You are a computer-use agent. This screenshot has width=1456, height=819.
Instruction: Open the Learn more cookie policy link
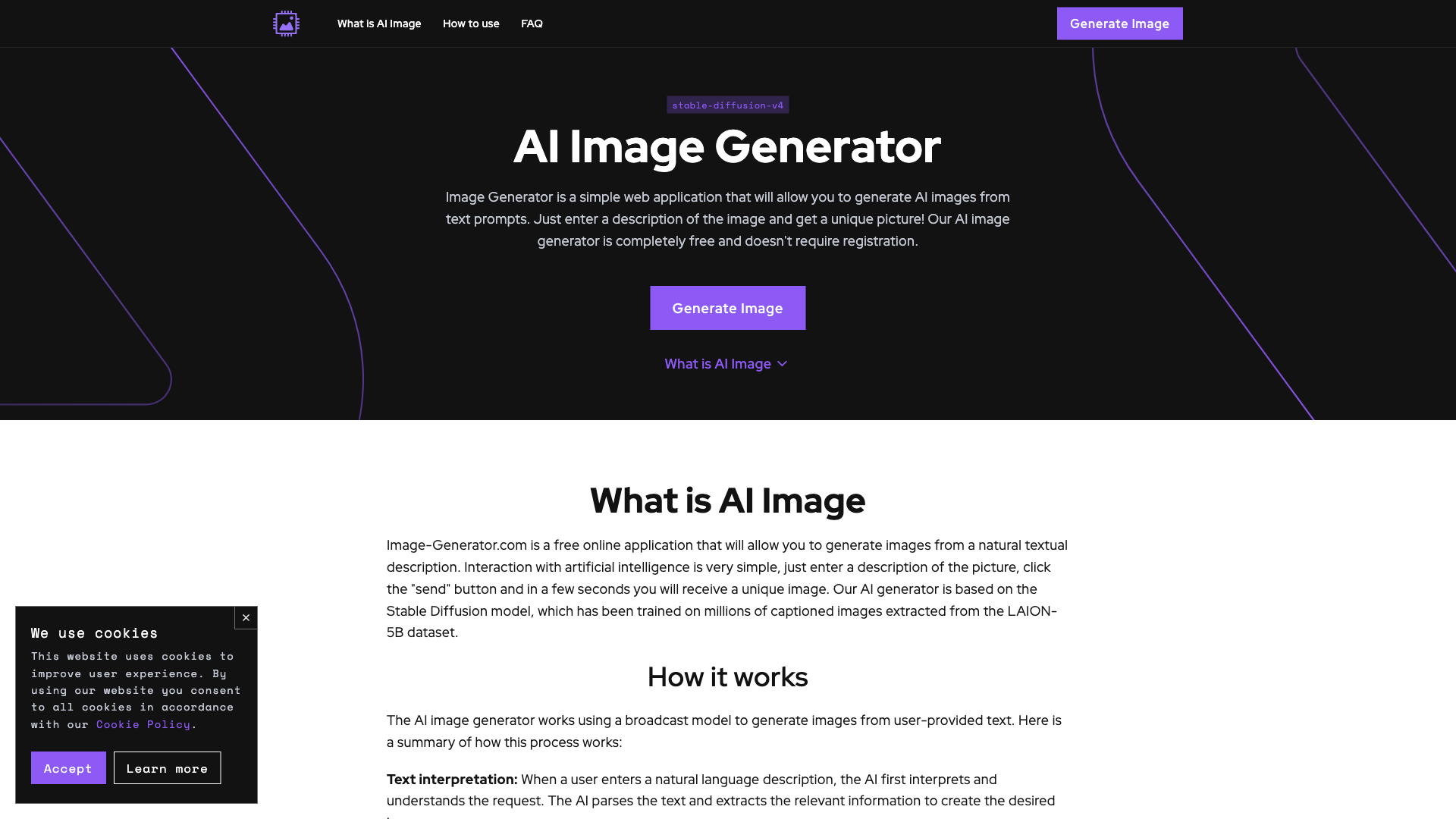click(x=167, y=767)
